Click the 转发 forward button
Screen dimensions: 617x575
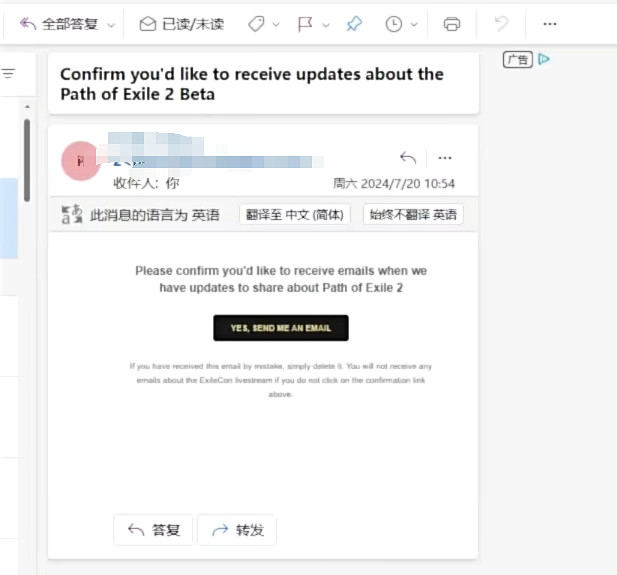click(x=237, y=530)
